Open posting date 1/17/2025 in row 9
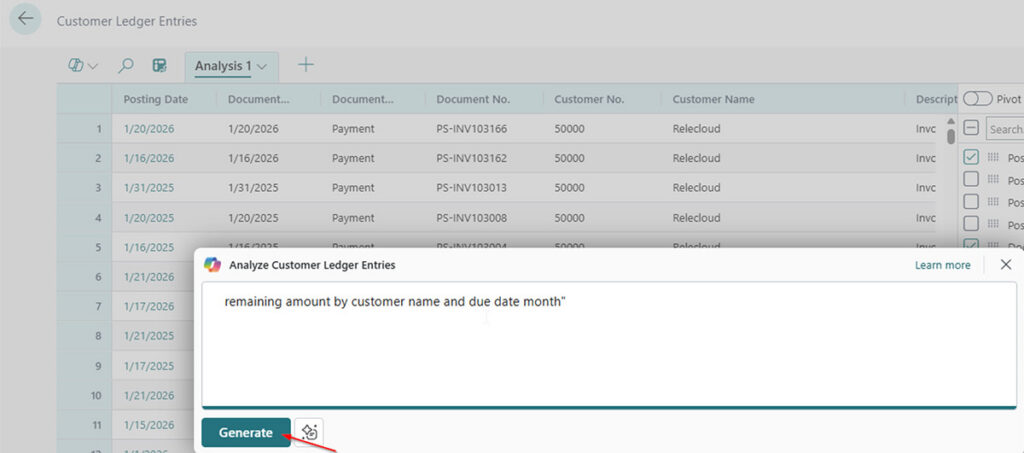Screen dimensions: 1024x453 [149, 366]
